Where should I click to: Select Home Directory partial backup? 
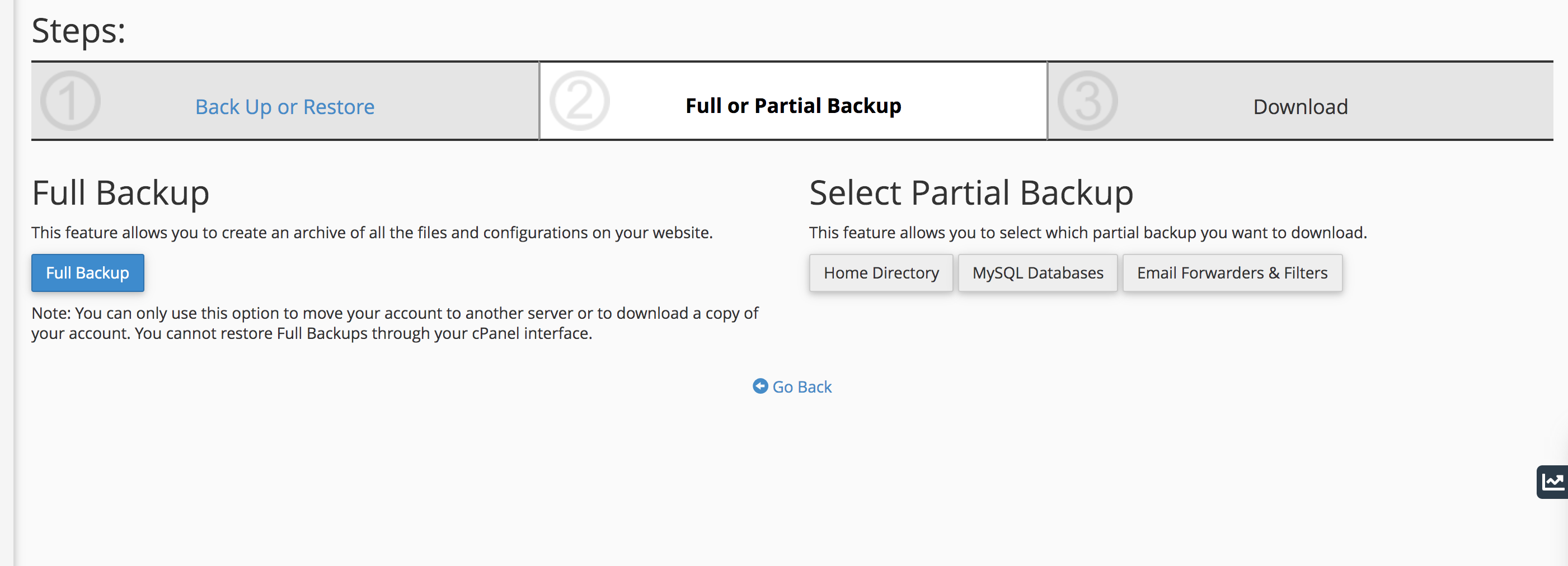point(881,273)
